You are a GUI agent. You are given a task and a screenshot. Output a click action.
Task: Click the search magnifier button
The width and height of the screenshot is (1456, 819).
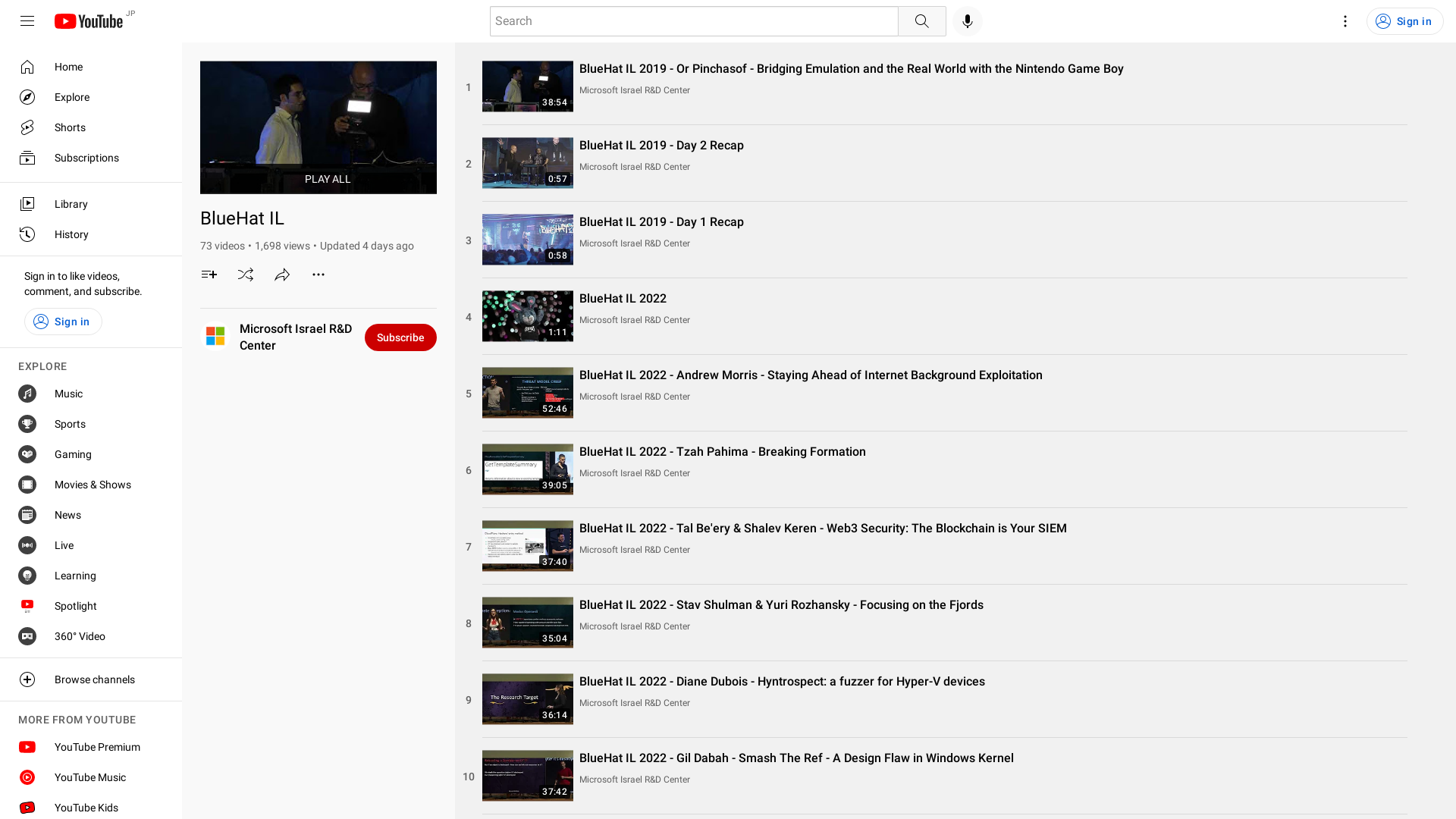pos(921,21)
